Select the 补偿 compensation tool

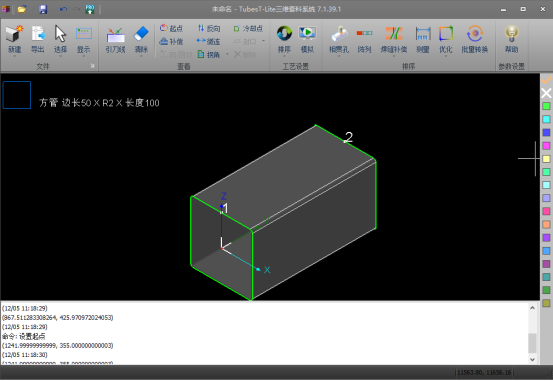tap(171, 41)
